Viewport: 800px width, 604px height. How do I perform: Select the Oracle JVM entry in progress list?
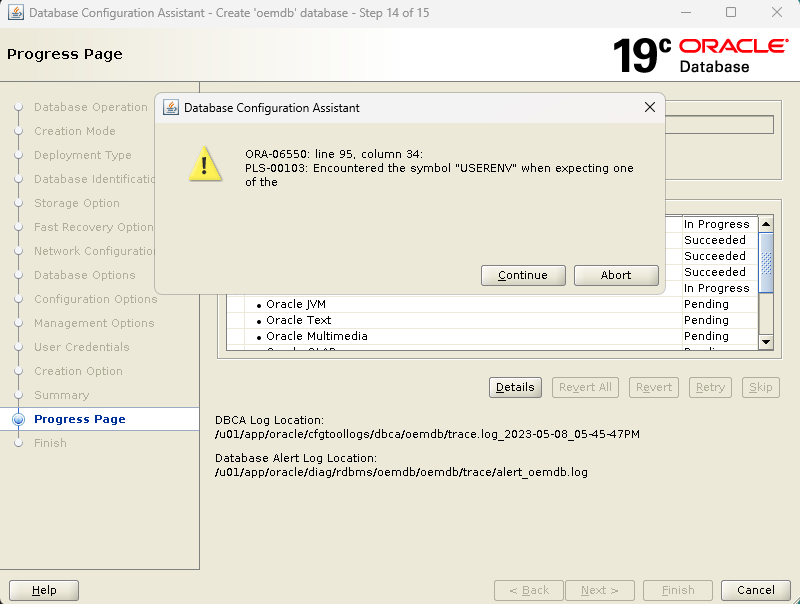click(295, 303)
